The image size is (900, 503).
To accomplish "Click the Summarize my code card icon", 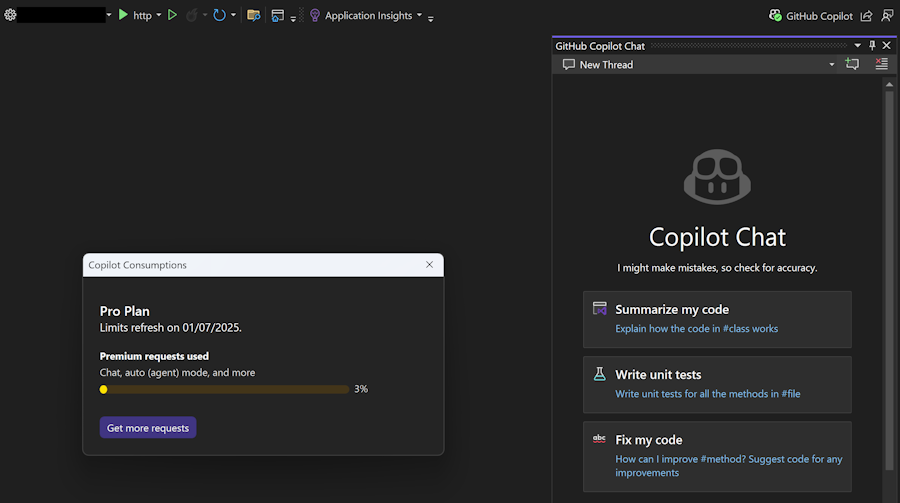I will click(x=599, y=308).
